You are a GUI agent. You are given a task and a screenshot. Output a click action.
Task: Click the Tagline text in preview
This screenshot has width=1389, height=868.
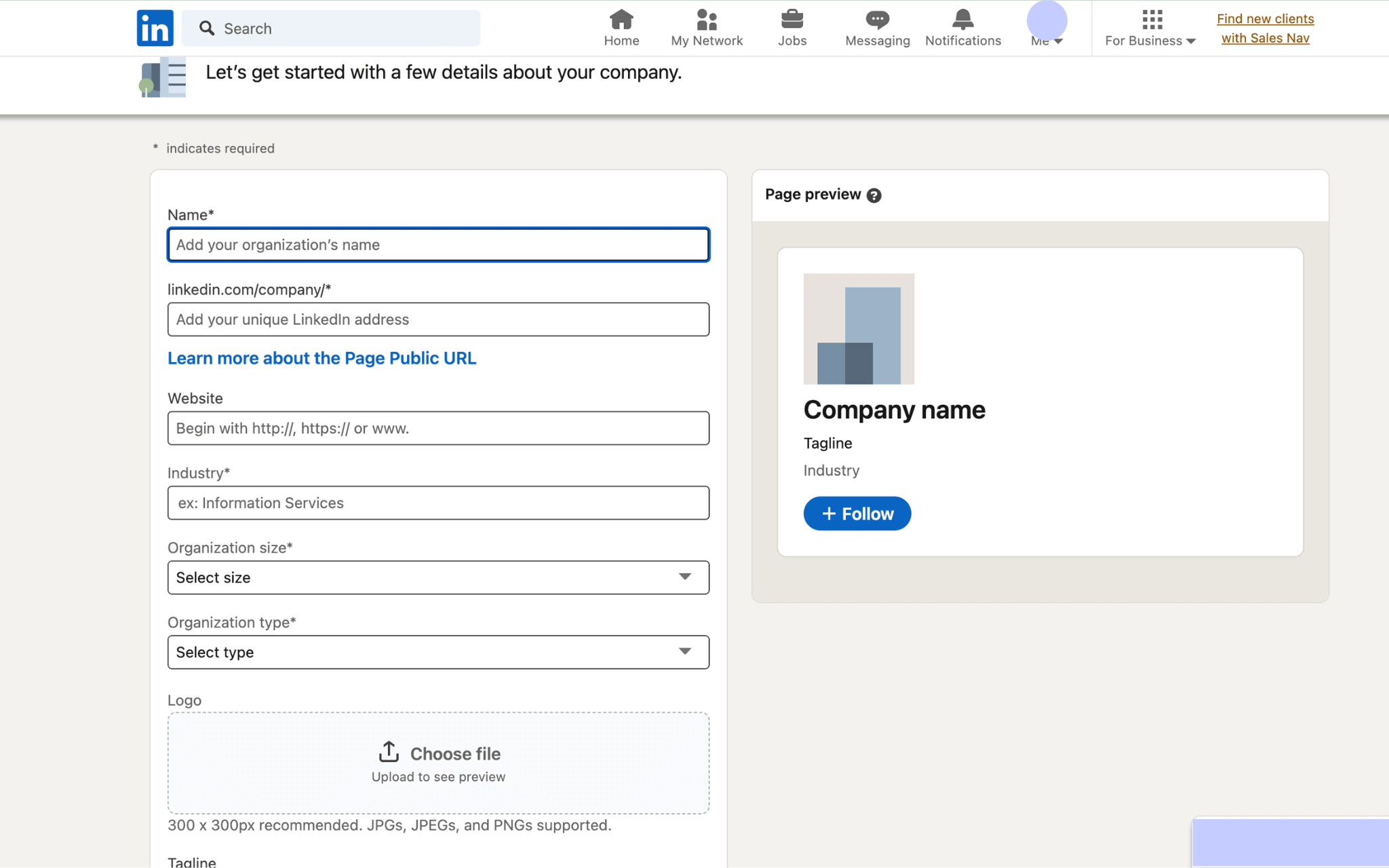pyautogui.click(x=827, y=443)
